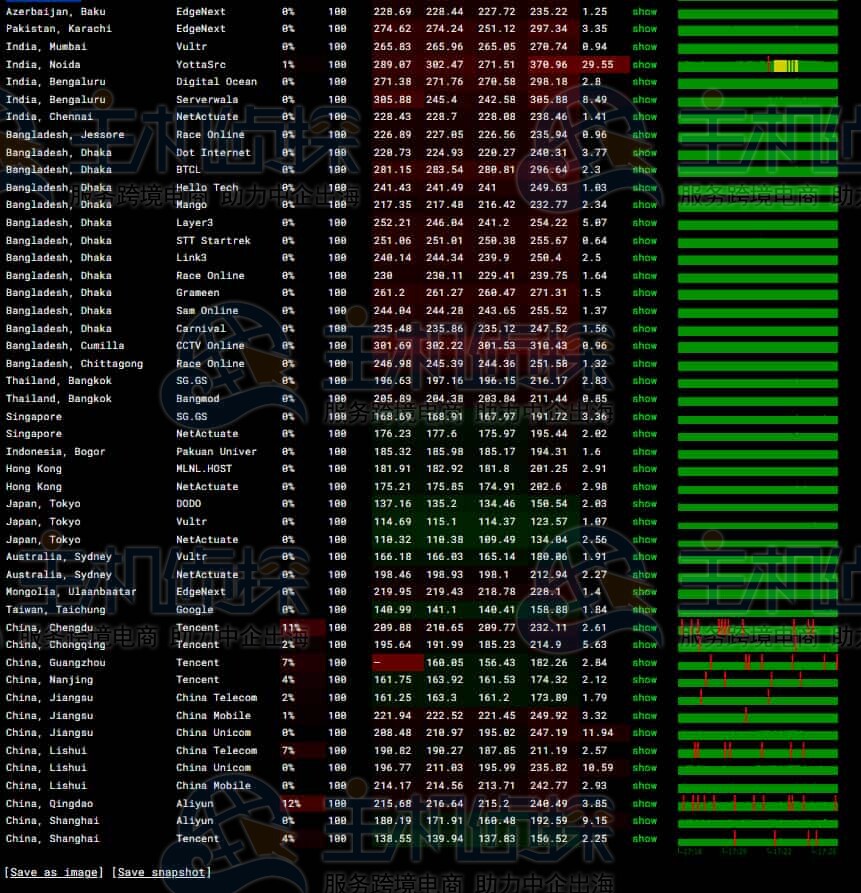The height and width of the screenshot is (893, 861).
Task: Open 'show' for Indonesia, Bogor row
Action: click(644, 452)
